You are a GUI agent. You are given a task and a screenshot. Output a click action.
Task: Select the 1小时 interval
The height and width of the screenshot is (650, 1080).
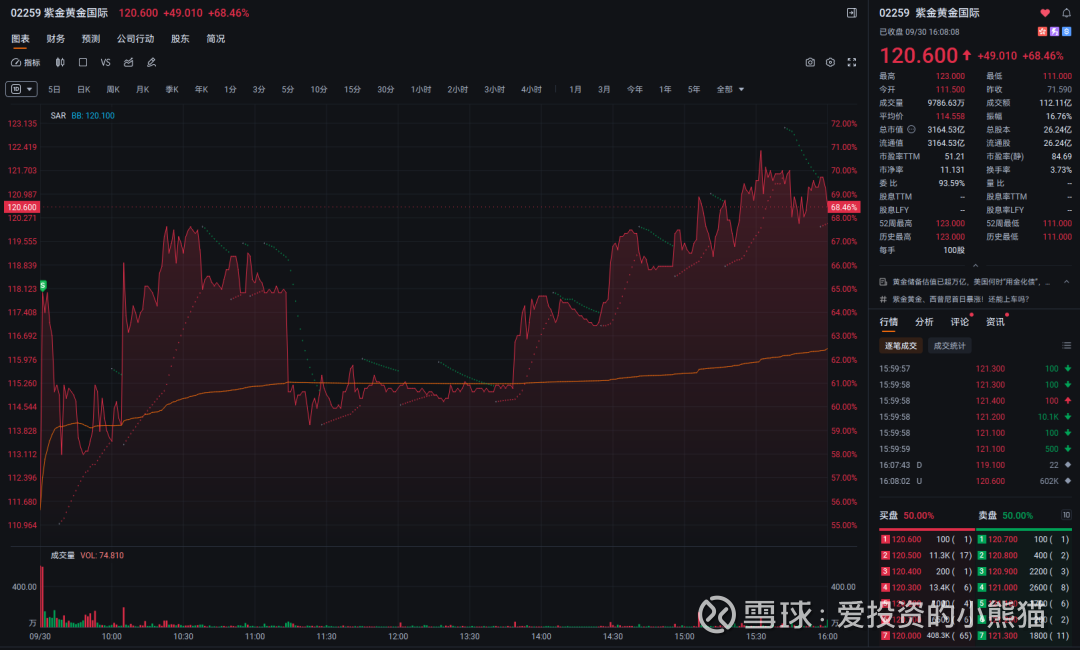coord(421,90)
